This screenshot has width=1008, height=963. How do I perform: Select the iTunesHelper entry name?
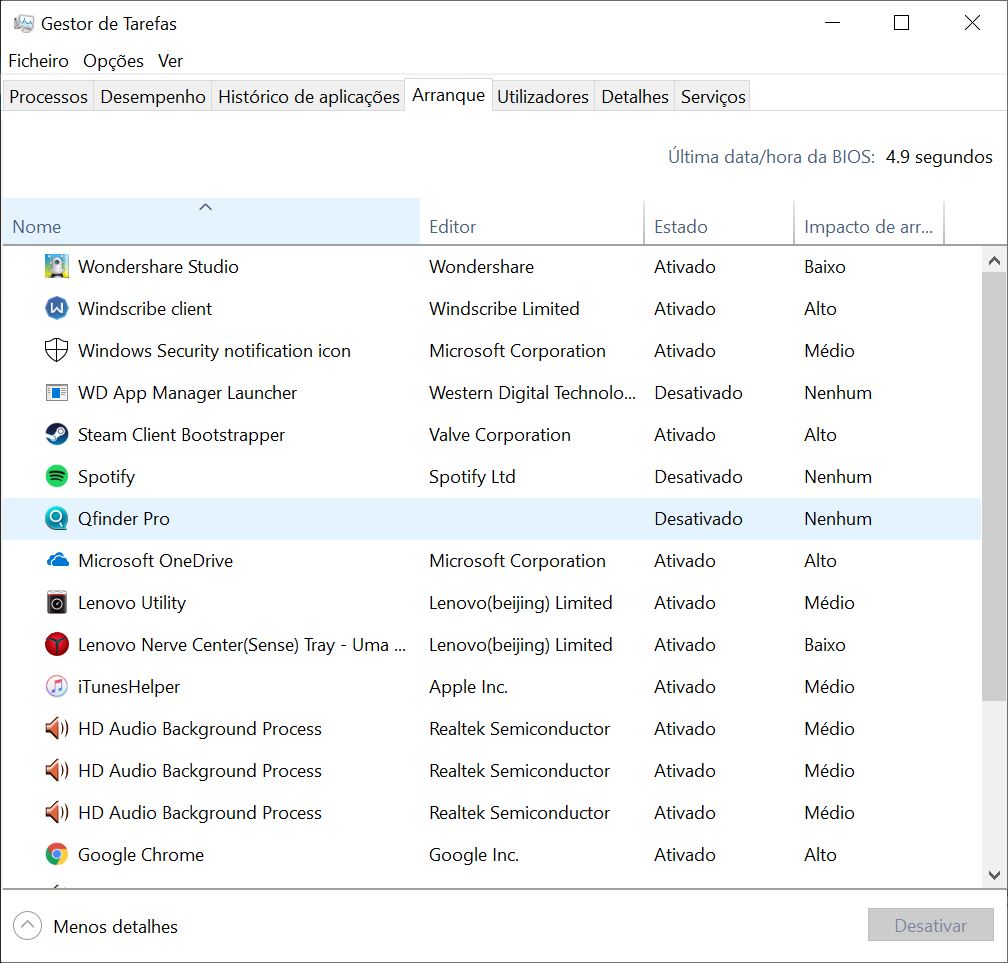129,687
